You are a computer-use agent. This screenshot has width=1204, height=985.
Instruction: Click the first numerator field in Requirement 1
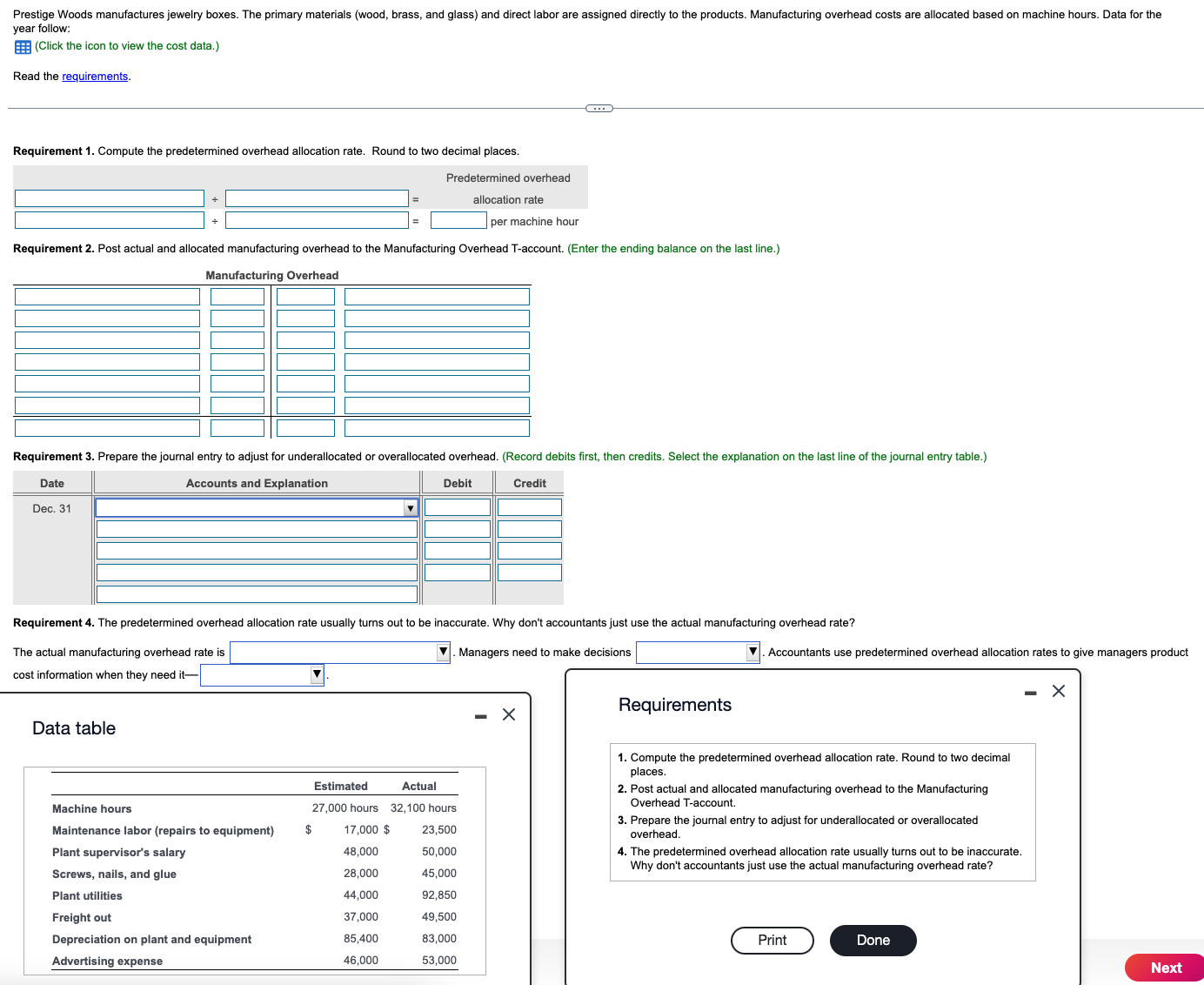point(109,198)
